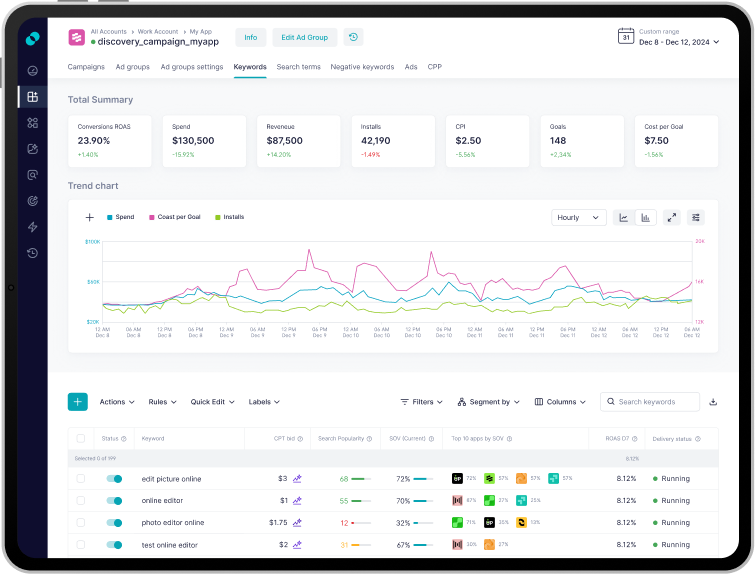Screen dimensions: 755x574
Task: Check the box for online editor row
Action: (81, 501)
